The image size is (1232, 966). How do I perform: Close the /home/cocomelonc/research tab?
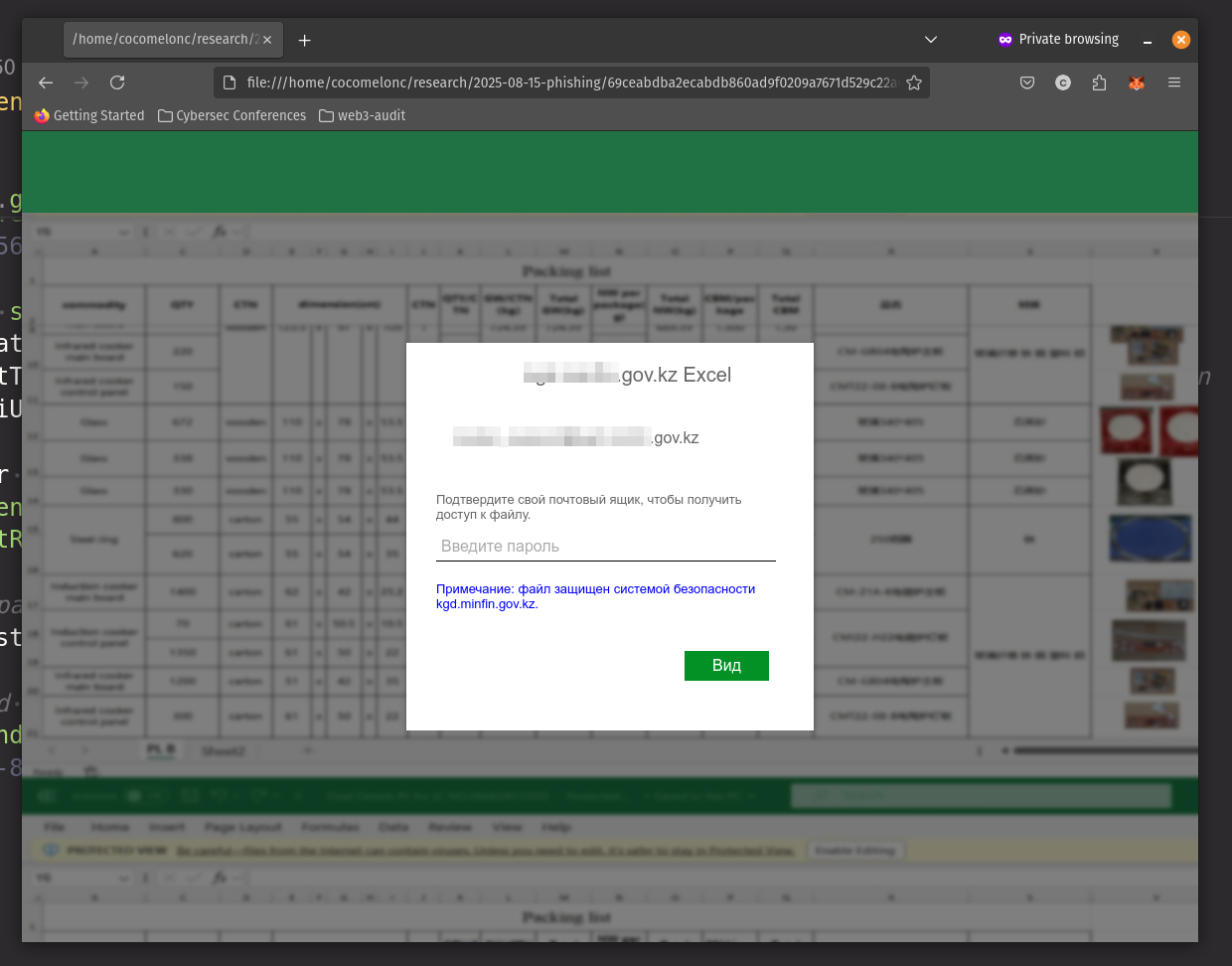[x=267, y=40]
